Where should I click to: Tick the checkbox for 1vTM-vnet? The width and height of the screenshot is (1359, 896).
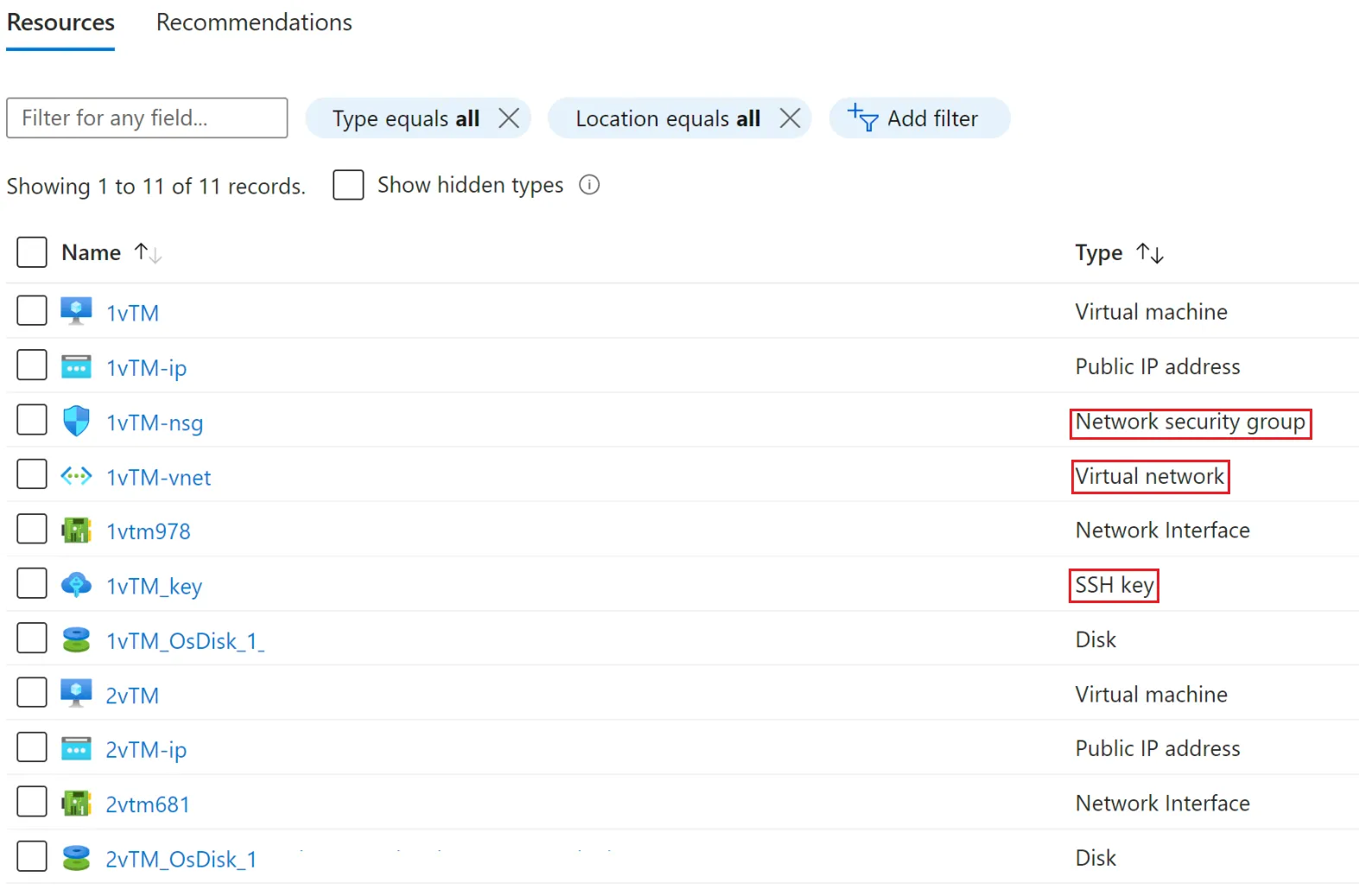tap(32, 474)
